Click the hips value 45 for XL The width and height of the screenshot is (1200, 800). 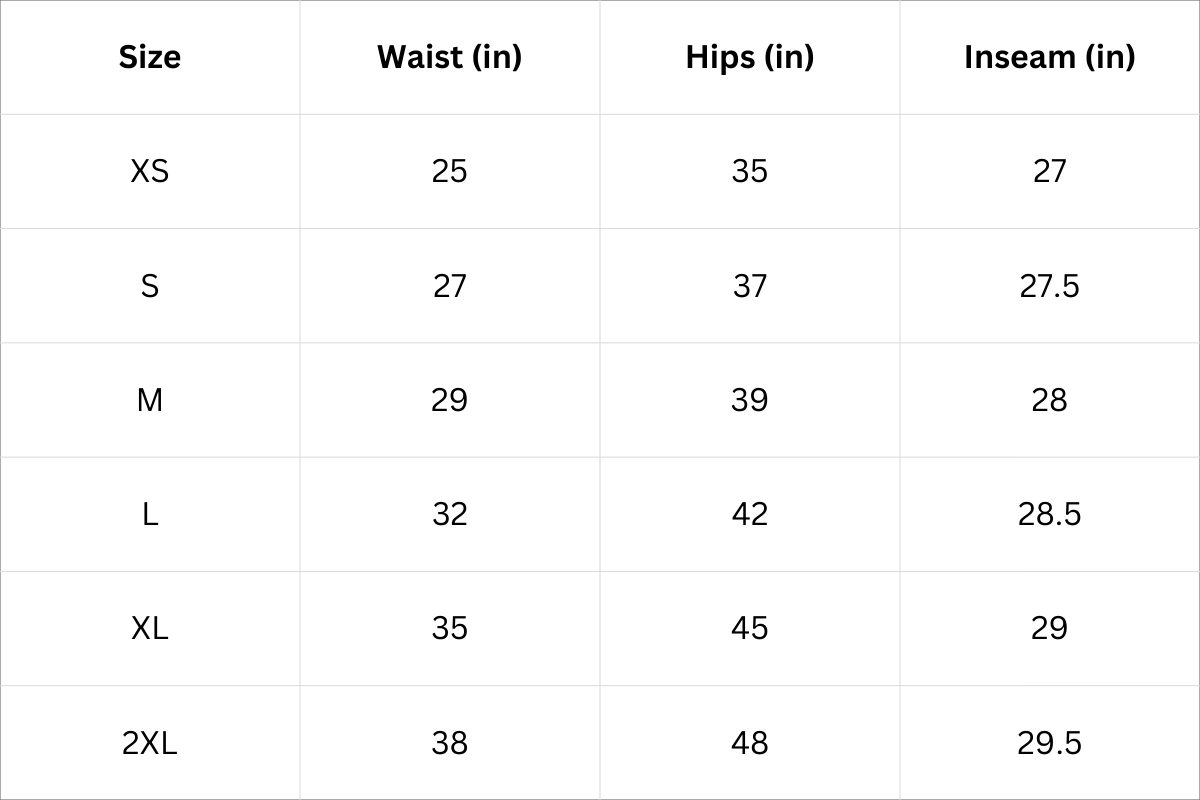tap(749, 628)
